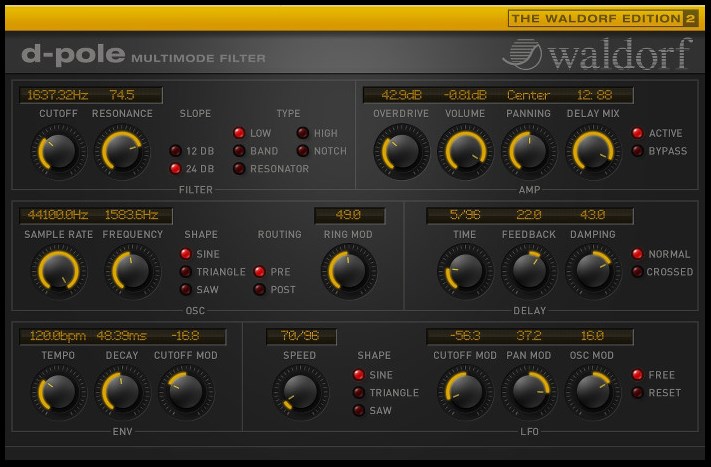
Task: Click the Center panning display value
Action: tap(529, 95)
